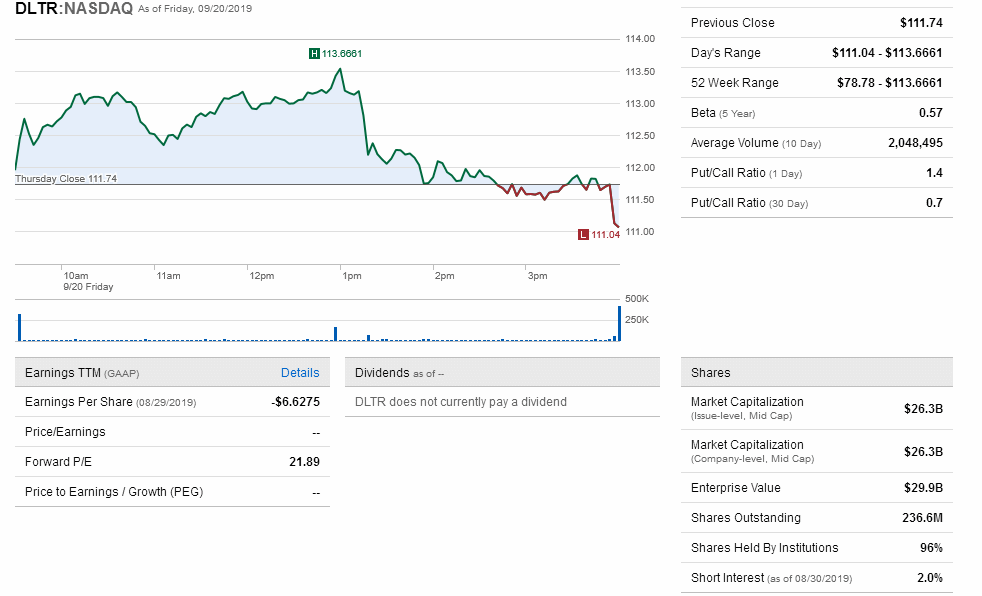Click the 1pm volume bar
The height and width of the screenshot is (596, 982).
[336, 334]
